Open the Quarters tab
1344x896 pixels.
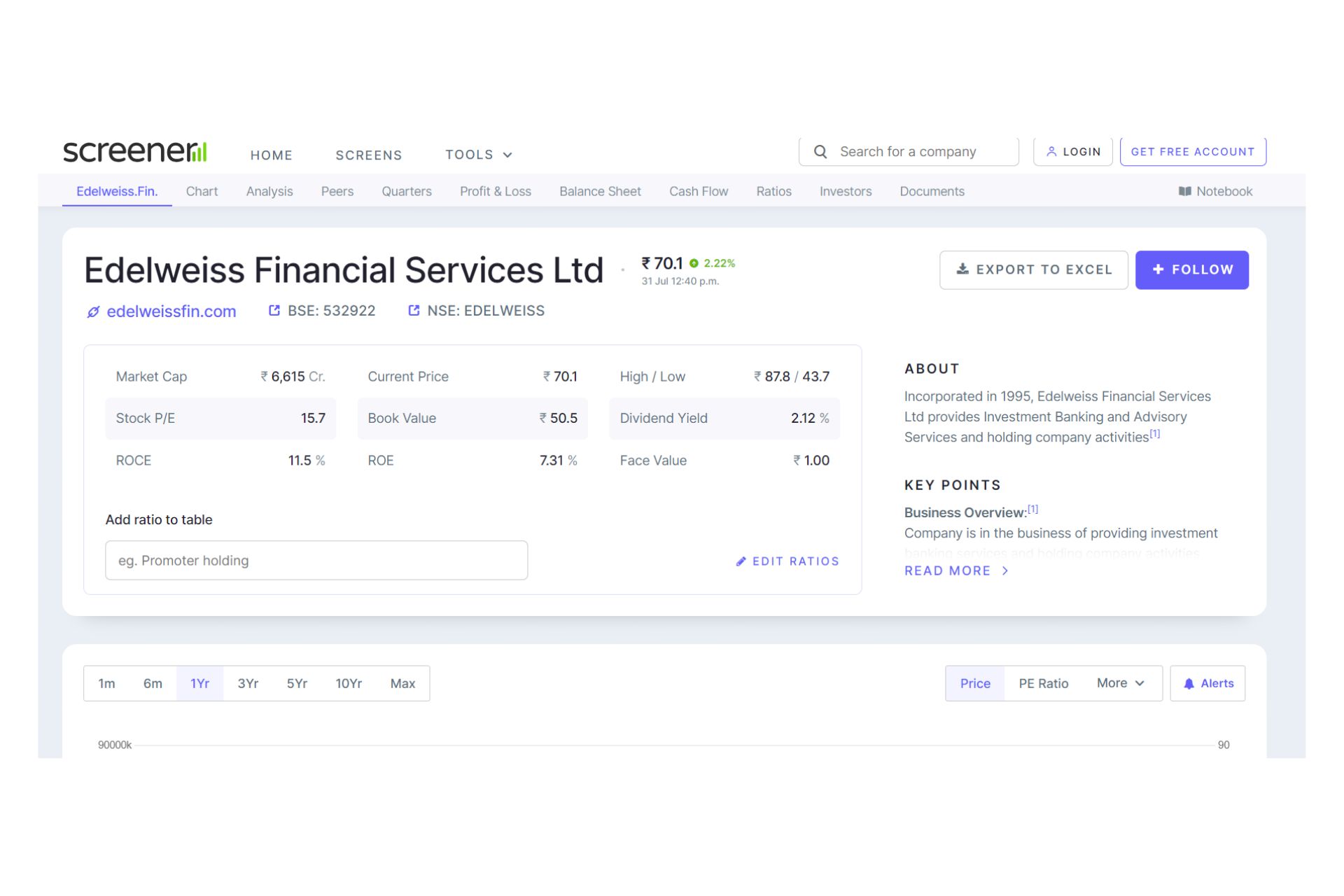pyautogui.click(x=406, y=191)
